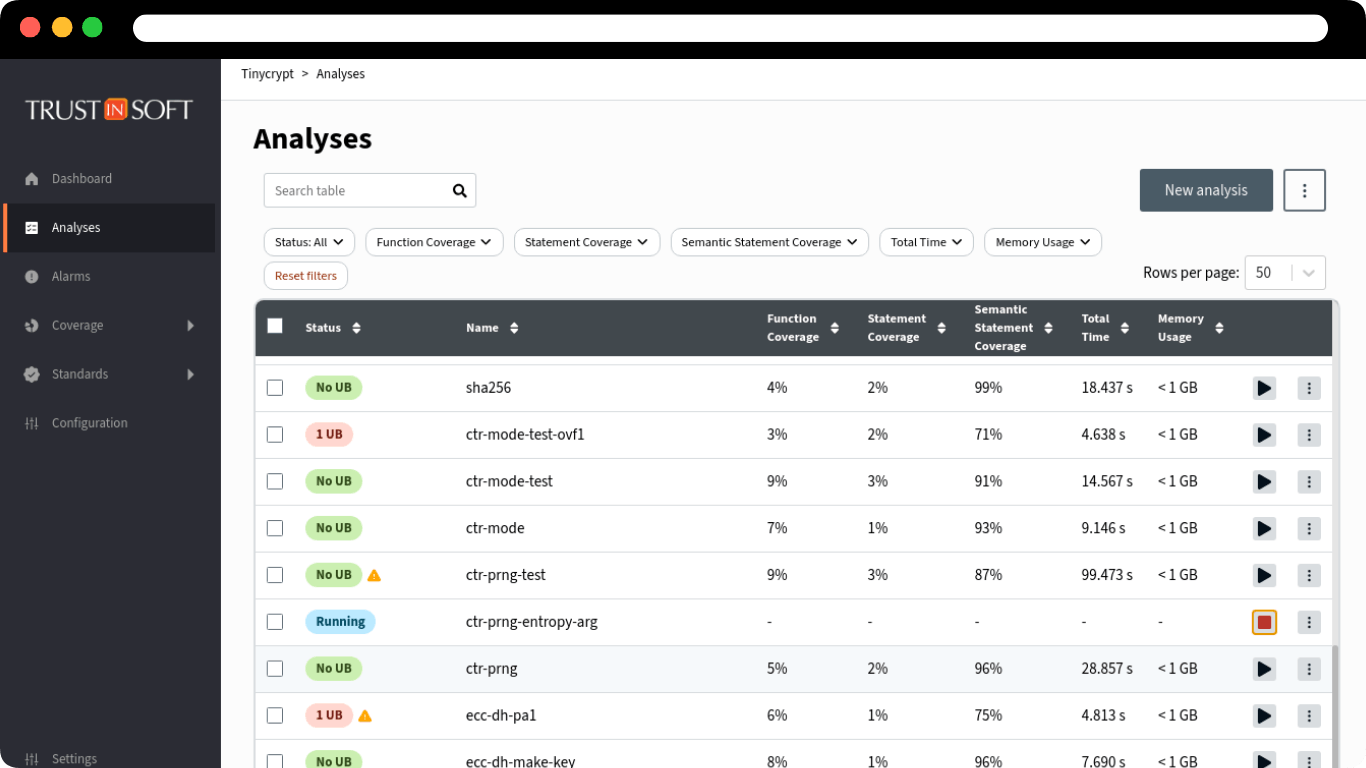Run the ctr-prng analysis
This screenshot has width=1366, height=768.
(x=1264, y=669)
